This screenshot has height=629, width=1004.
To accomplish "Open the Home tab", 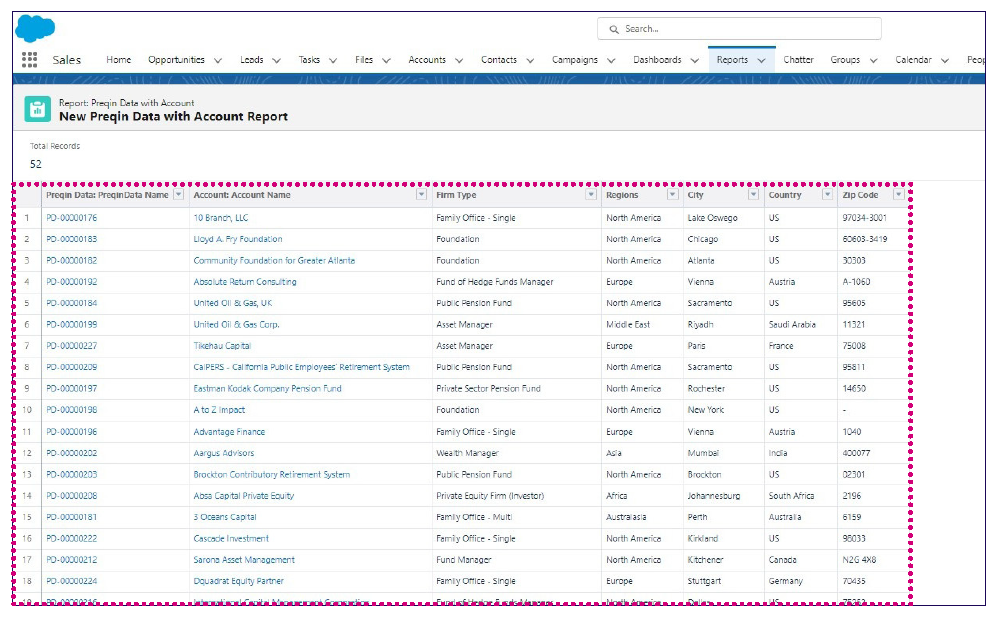I will (118, 60).
